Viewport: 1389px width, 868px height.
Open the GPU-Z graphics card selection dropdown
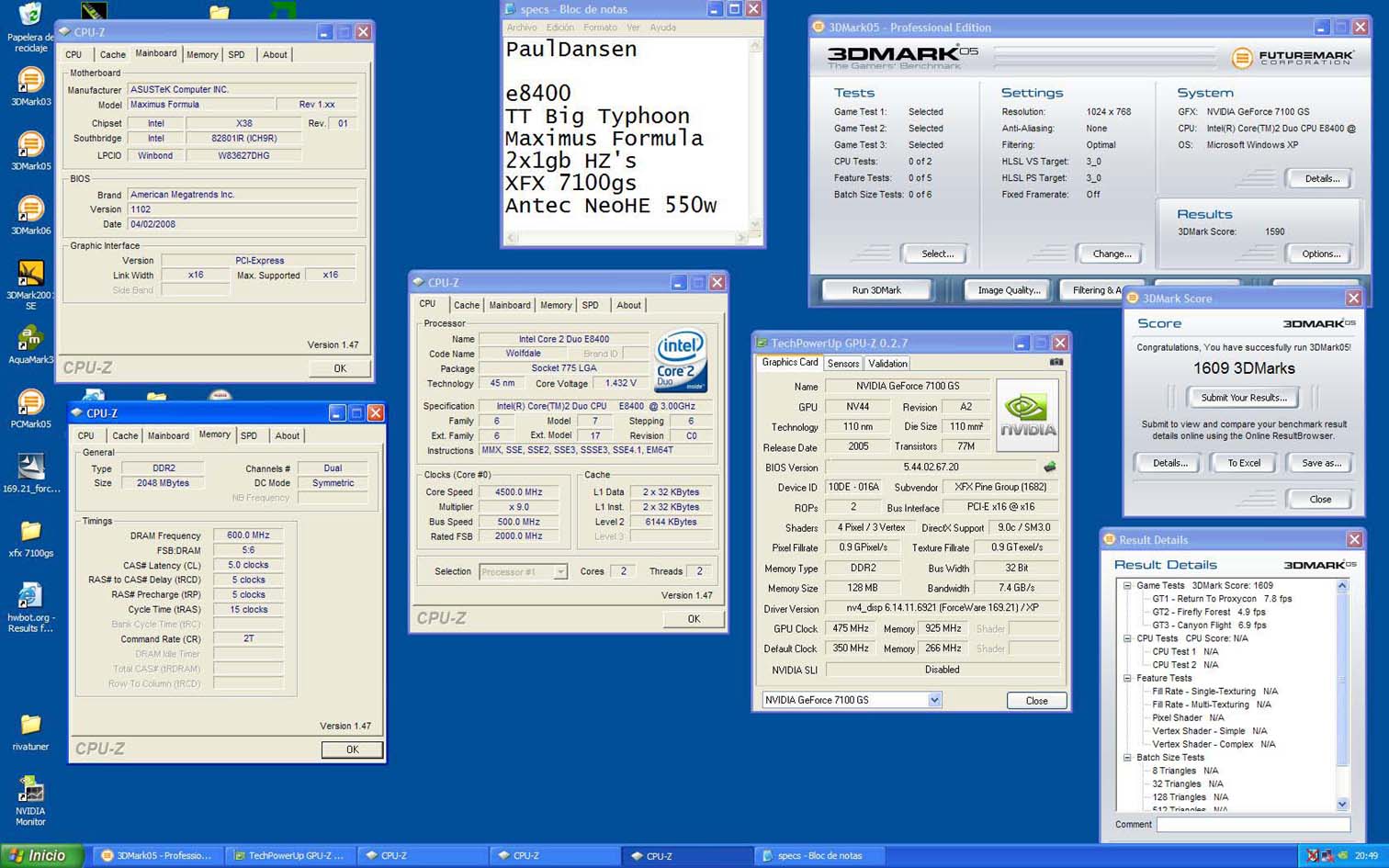[934, 700]
